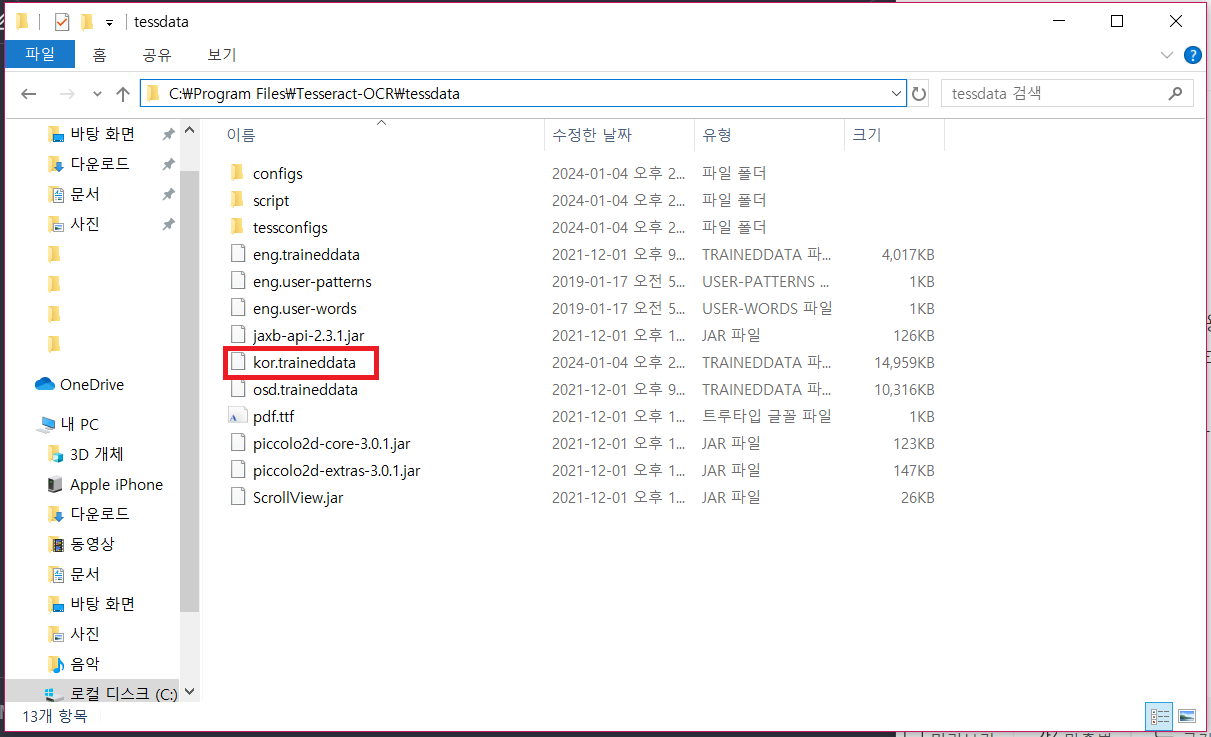1211x737 pixels.
Task: Click the refresh icon beside the address bar
Action: 919,93
